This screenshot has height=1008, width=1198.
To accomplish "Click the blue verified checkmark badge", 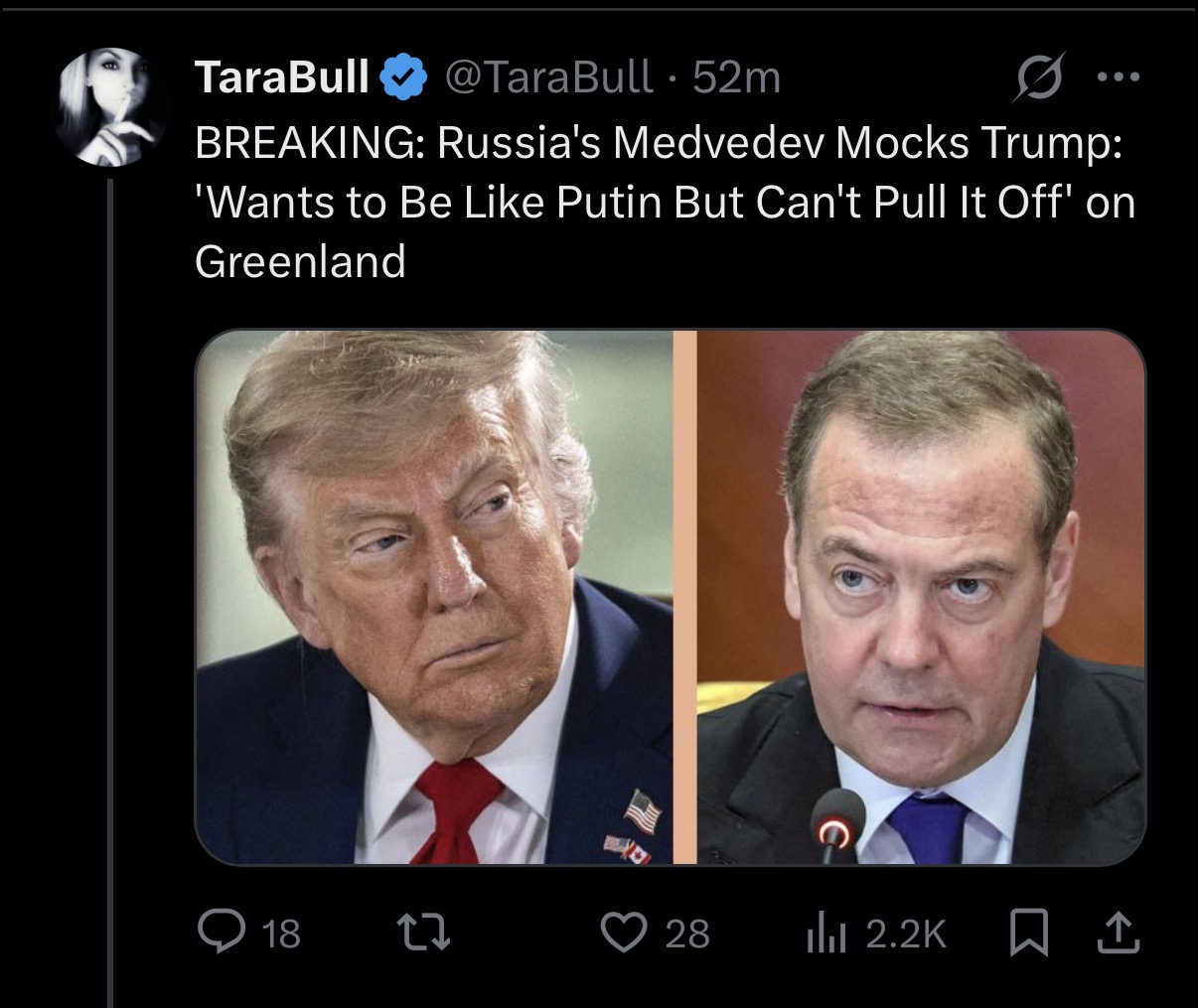I will (405, 73).
